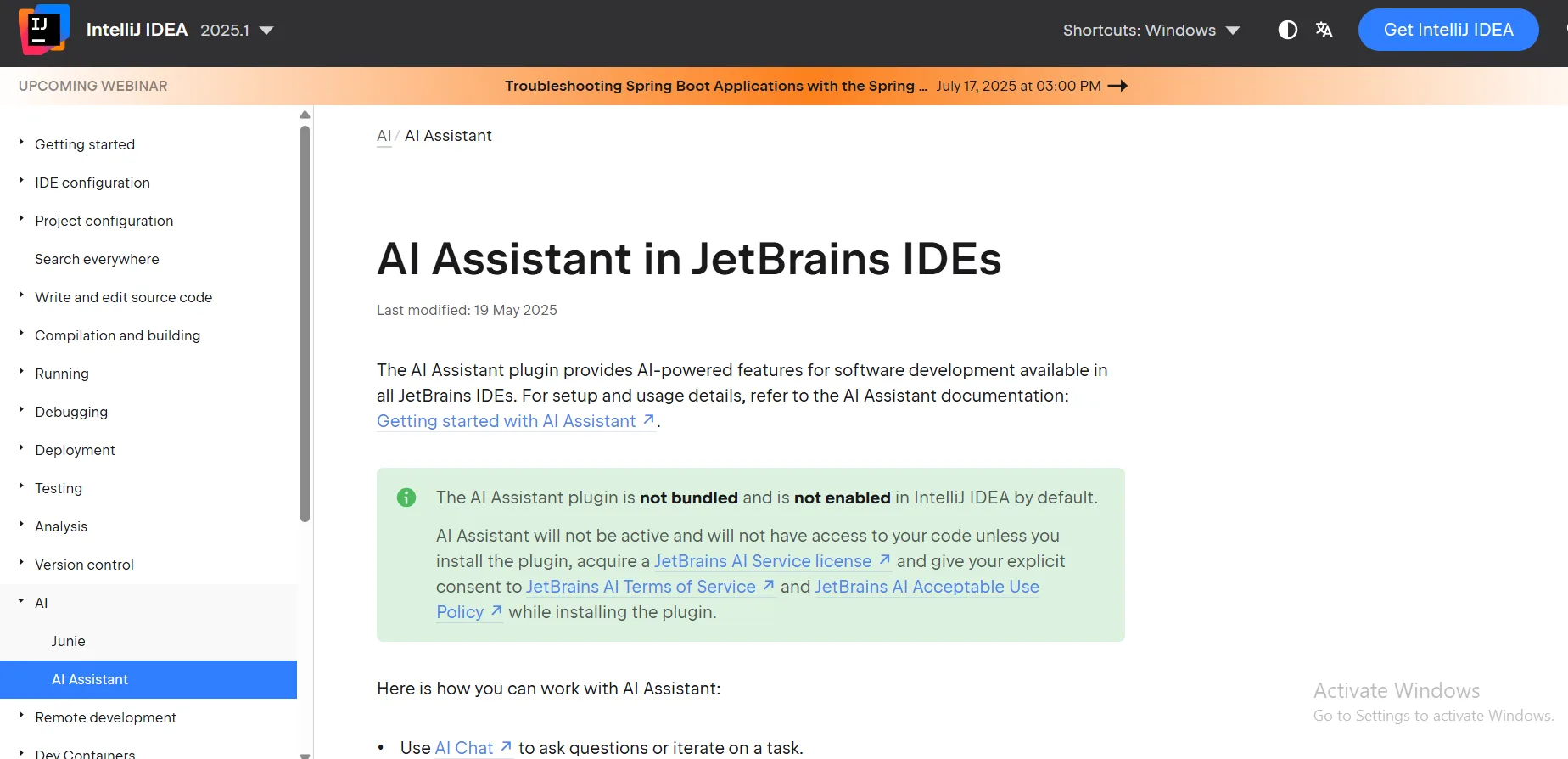1568x759 pixels.
Task: Open JetBrains AI Acceptable Use Policy link
Action: coord(927,587)
